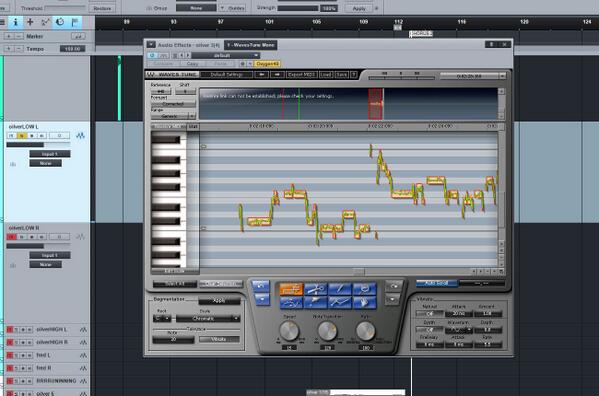Toggle mute on silverHIGH L track
The width and height of the screenshot is (599, 396).
tap(10, 330)
